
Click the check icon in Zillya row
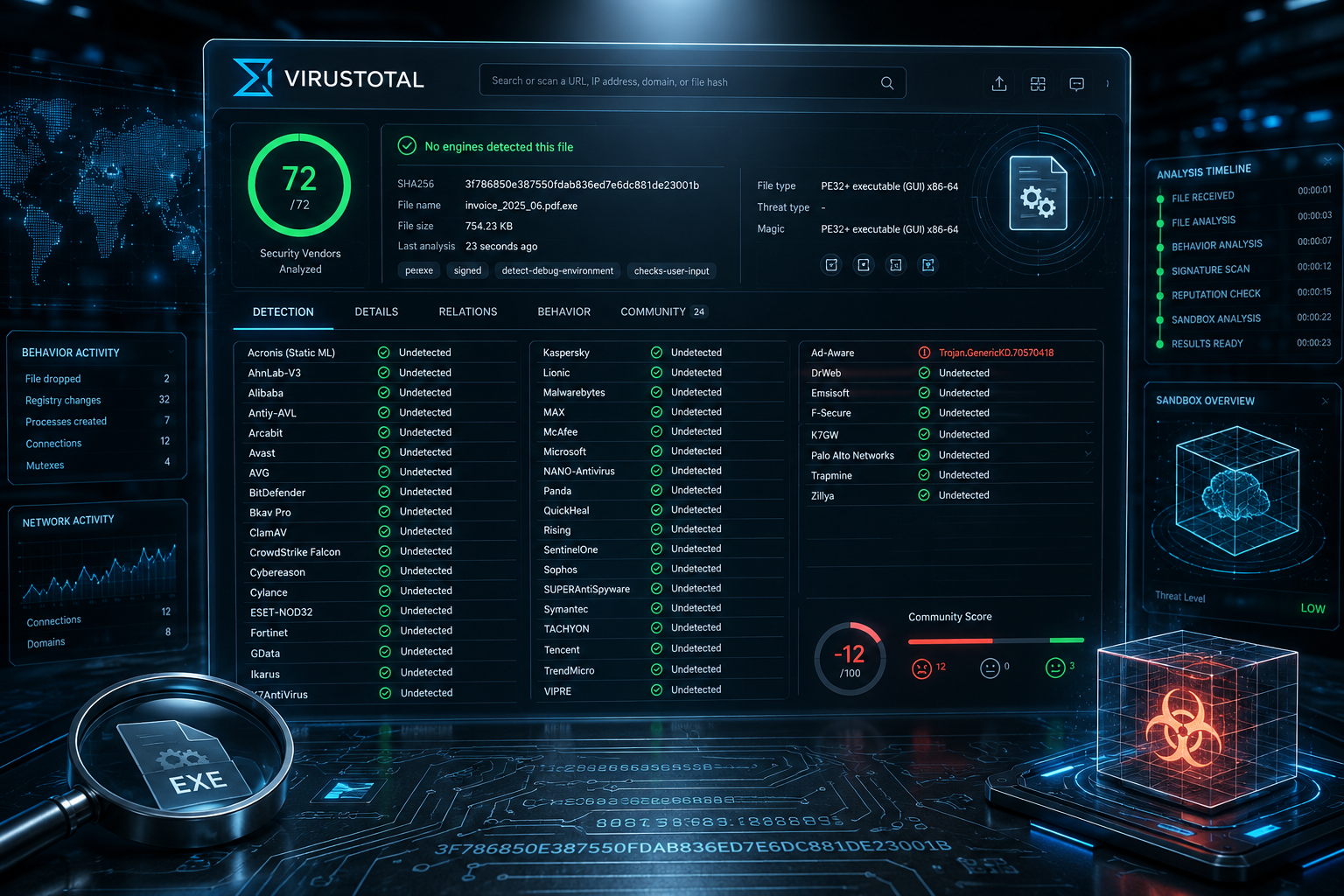(924, 495)
